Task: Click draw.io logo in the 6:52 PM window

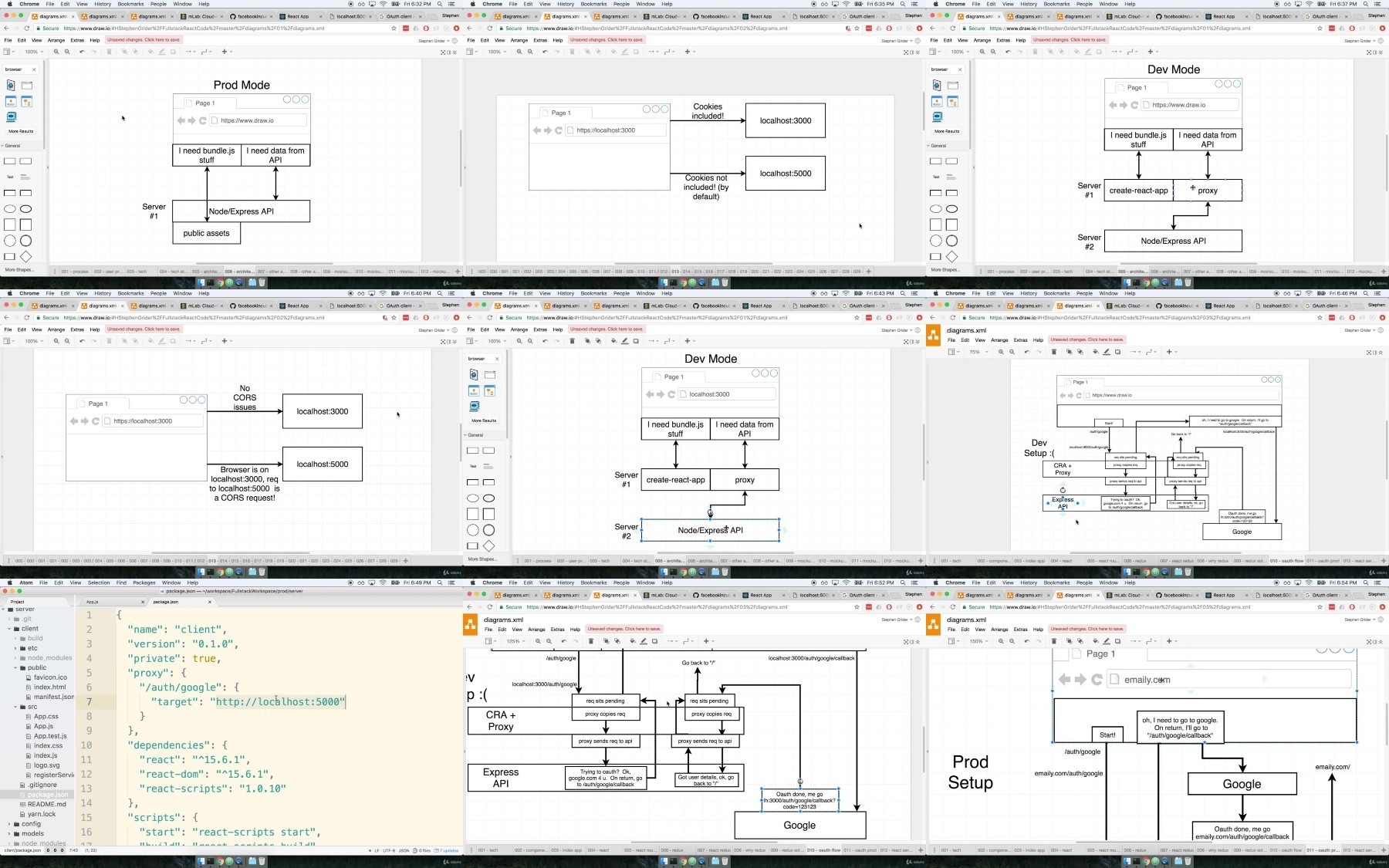Action: [470, 625]
